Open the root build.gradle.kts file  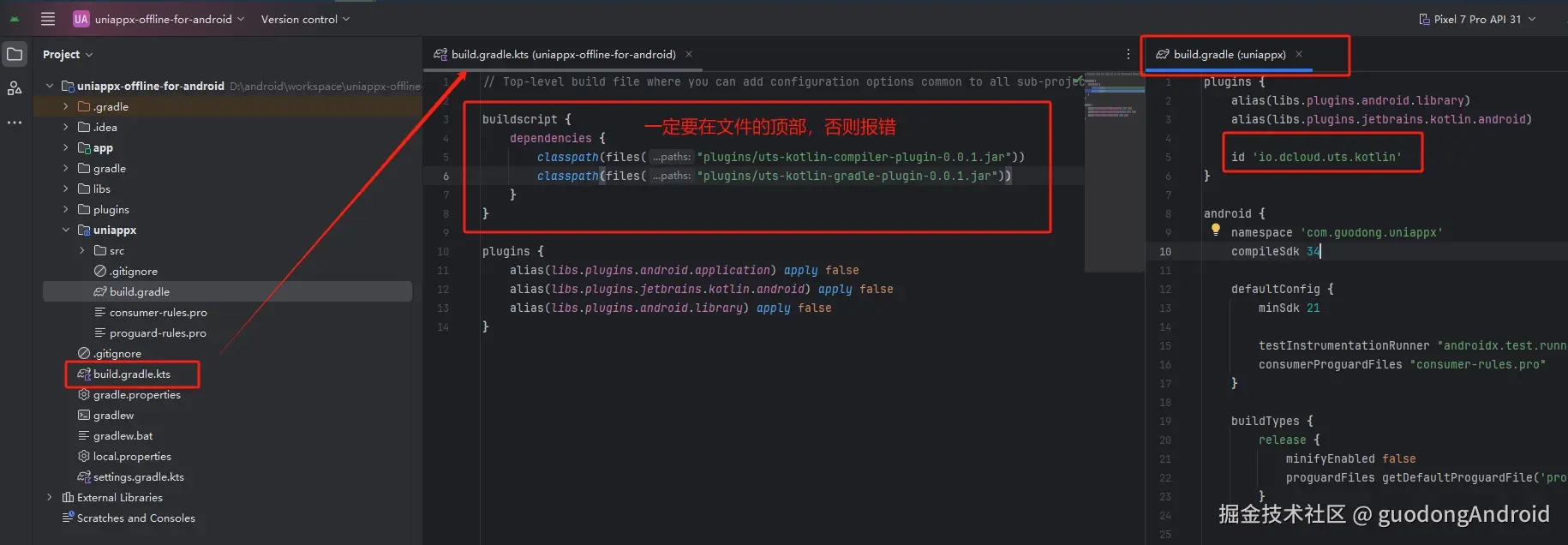point(124,374)
